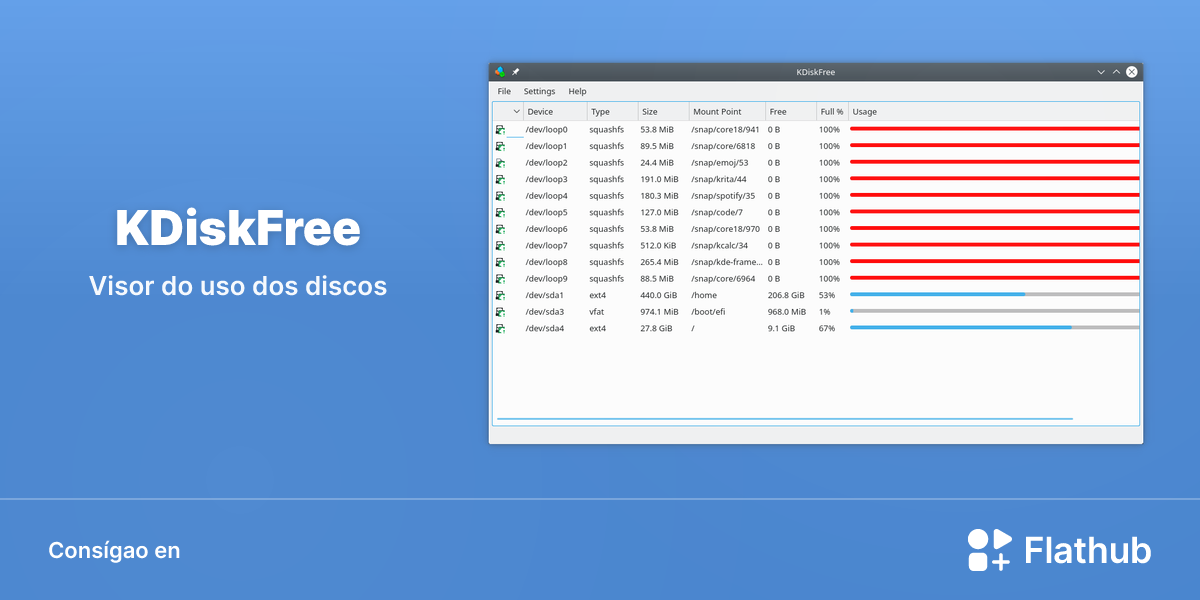Viewport: 1200px width, 600px height.
Task: Select the /dev/sda1 device name
Action: 545,295
